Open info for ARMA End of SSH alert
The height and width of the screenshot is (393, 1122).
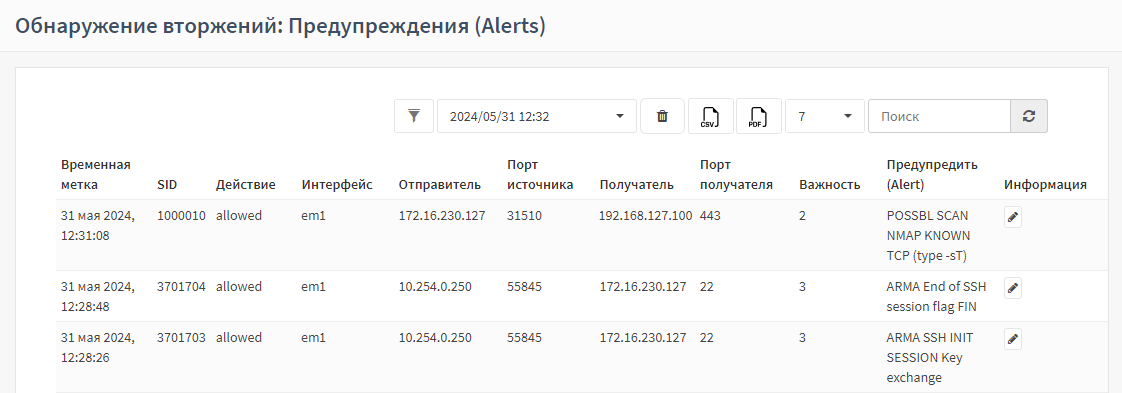click(x=1013, y=288)
